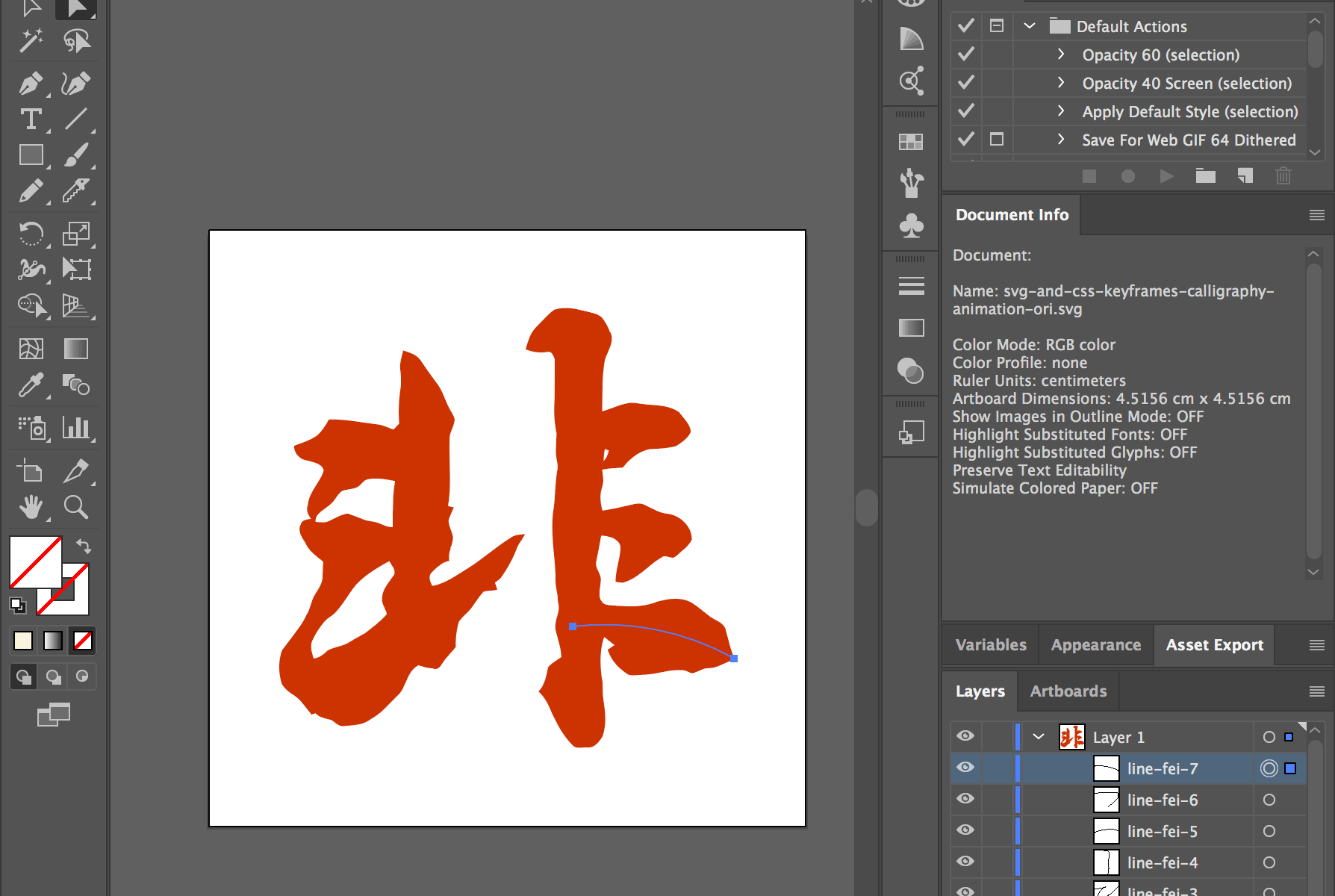Screen dimensions: 1335x896
Task: Select the Symbol Sprayer tool
Action: (31, 428)
